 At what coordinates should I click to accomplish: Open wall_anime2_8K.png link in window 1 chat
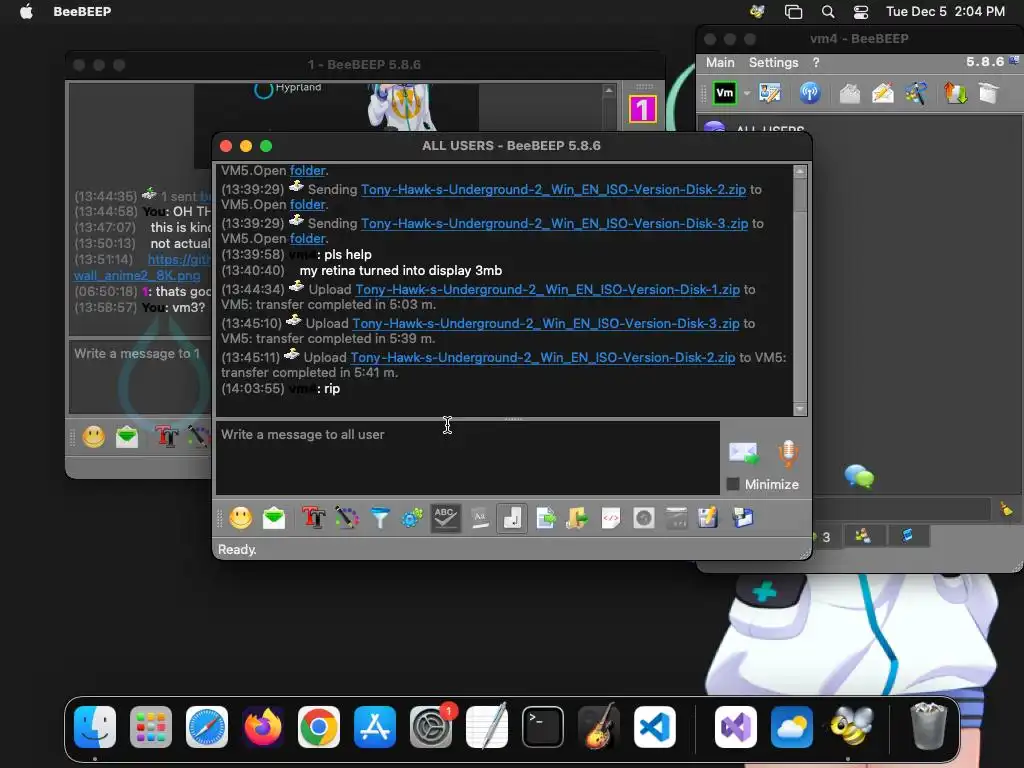click(x=137, y=276)
